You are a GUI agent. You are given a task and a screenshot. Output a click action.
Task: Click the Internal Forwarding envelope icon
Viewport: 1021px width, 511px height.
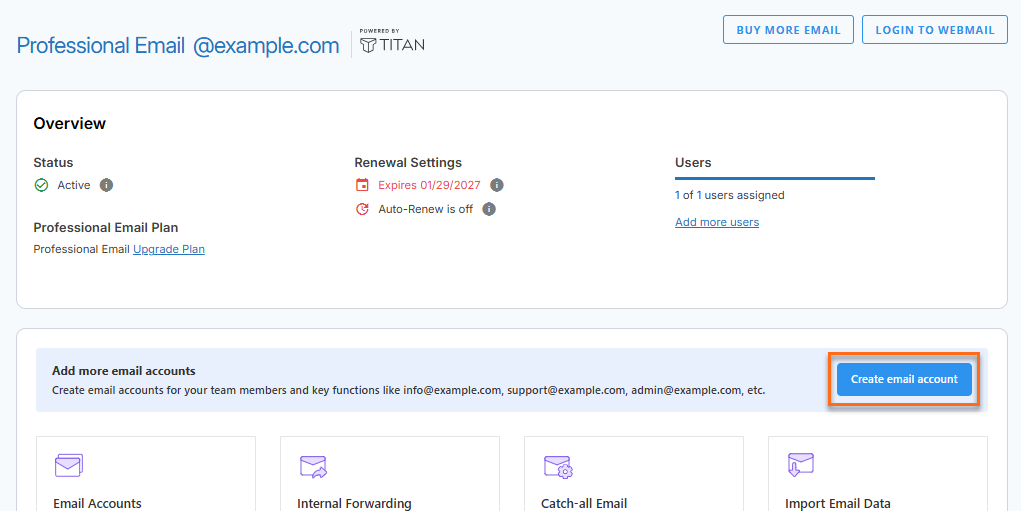pos(313,467)
